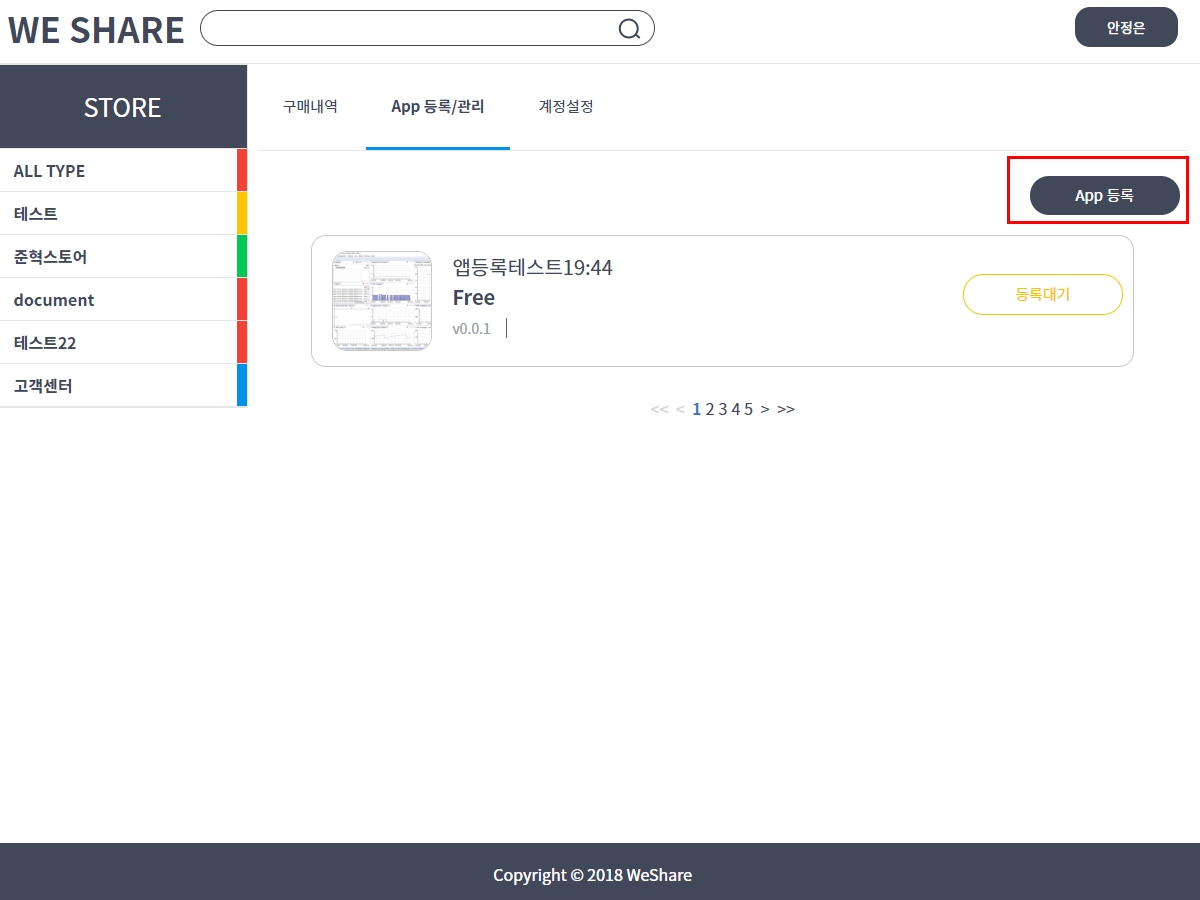
Task: Click the 등록대기 status button
Action: (x=1042, y=295)
